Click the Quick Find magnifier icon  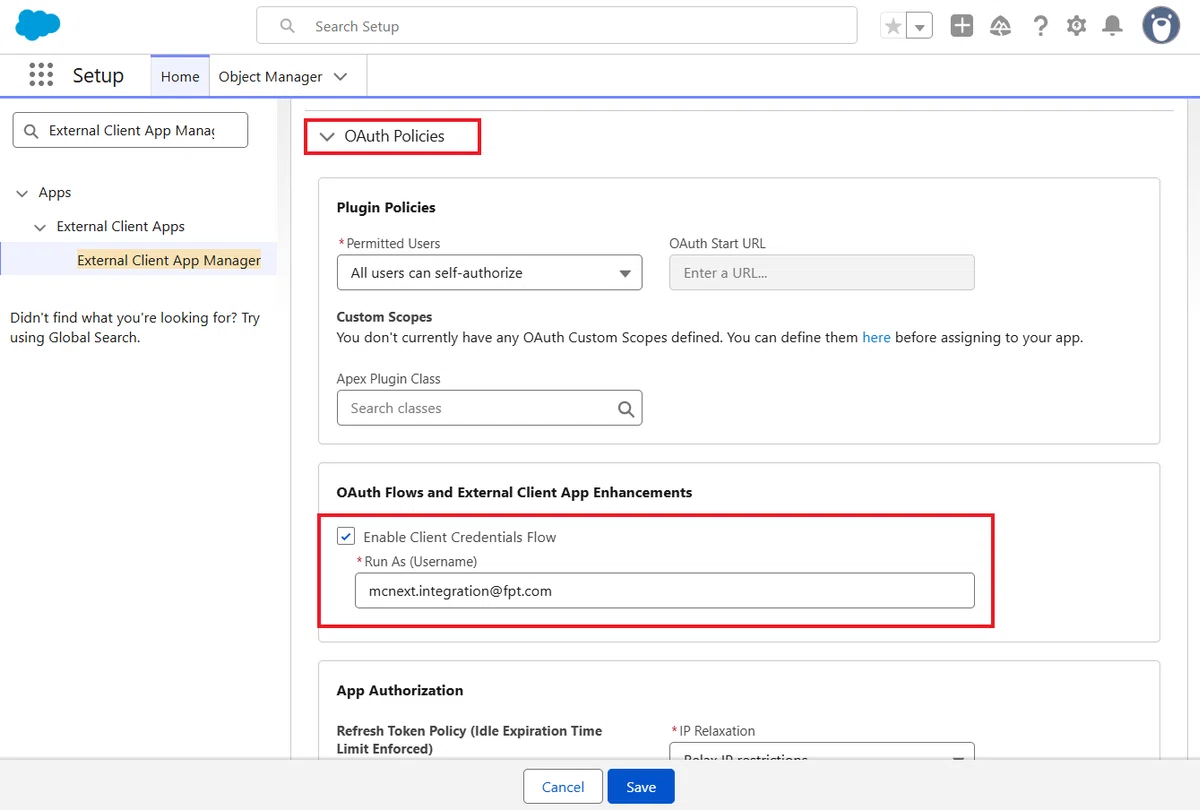click(x=30, y=131)
